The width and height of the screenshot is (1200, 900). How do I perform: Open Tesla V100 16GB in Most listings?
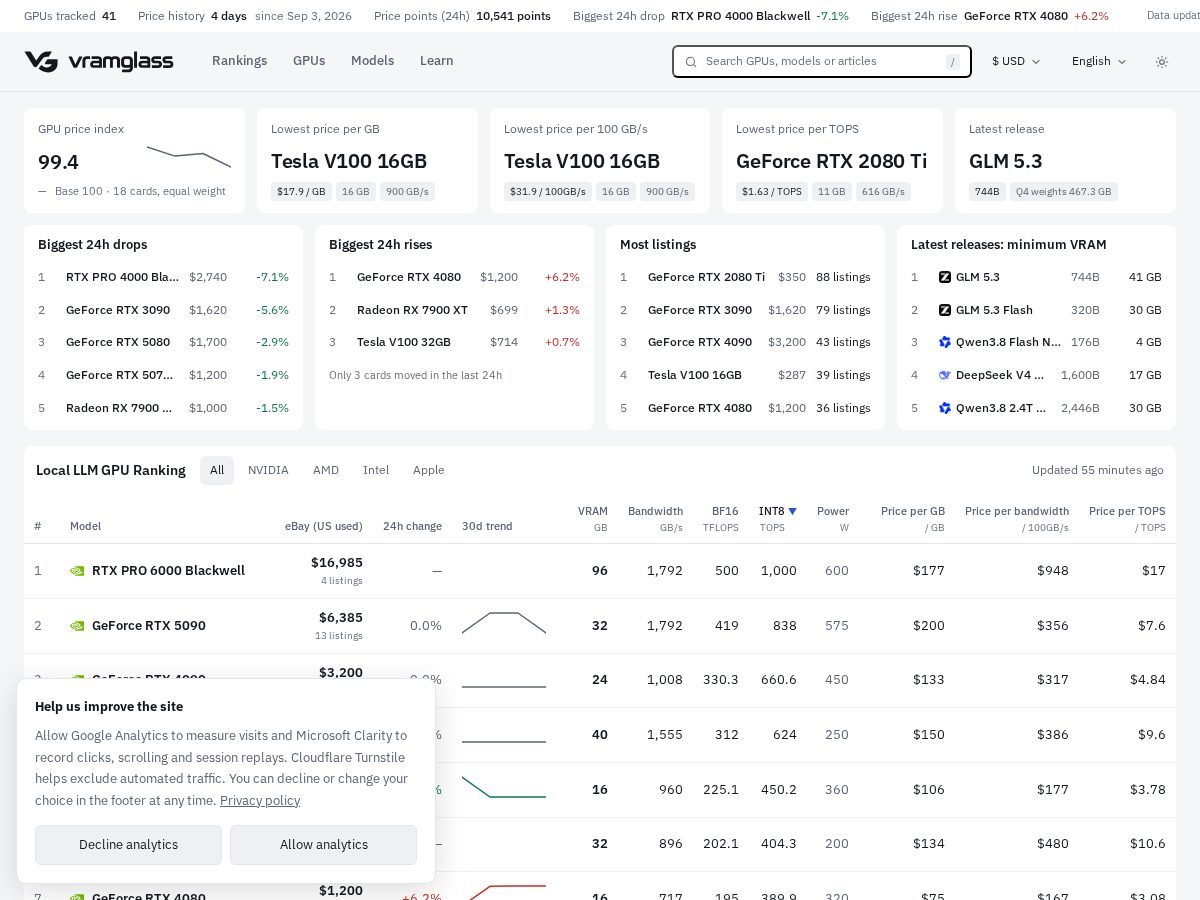point(695,375)
